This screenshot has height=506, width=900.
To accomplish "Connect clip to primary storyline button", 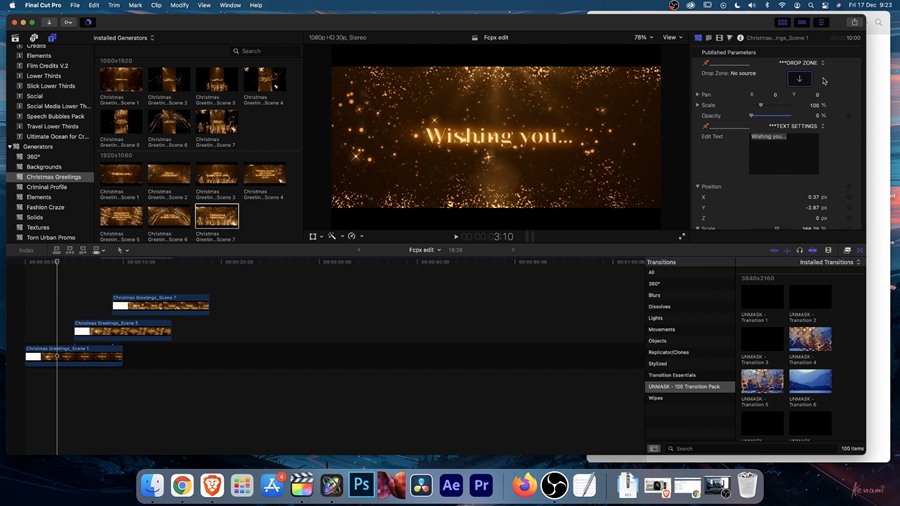I will pyautogui.click(x=56, y=251).
